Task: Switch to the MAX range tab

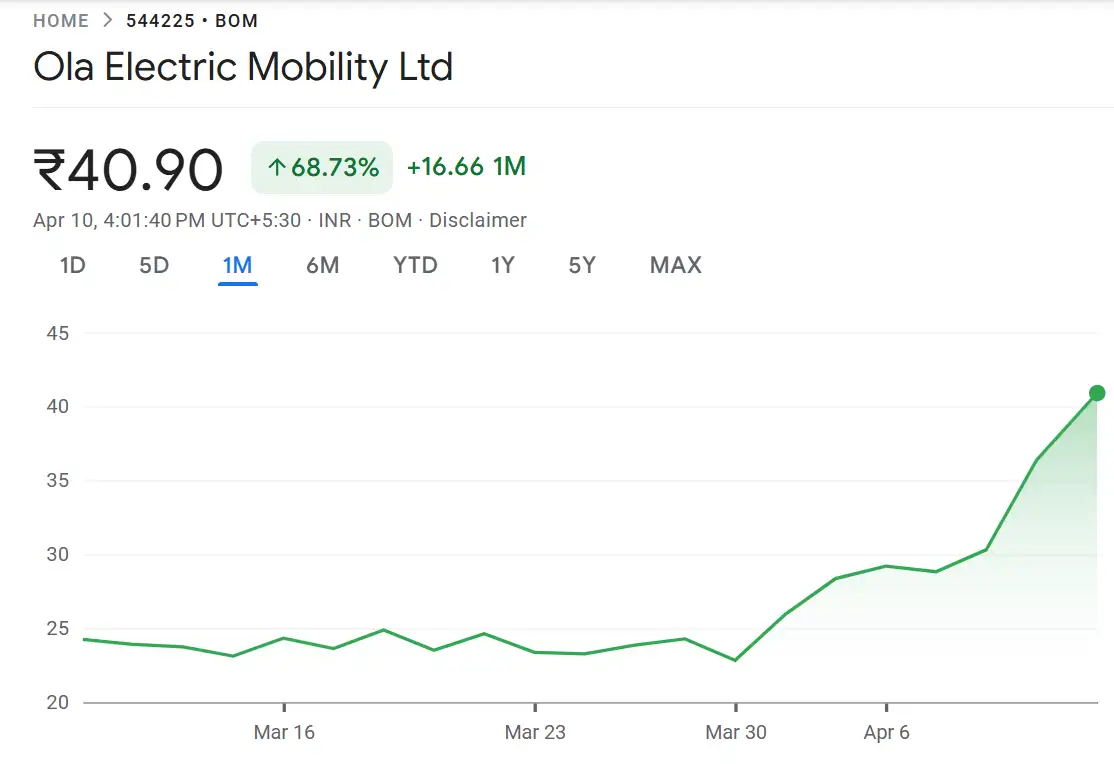Action: (676, 265)
